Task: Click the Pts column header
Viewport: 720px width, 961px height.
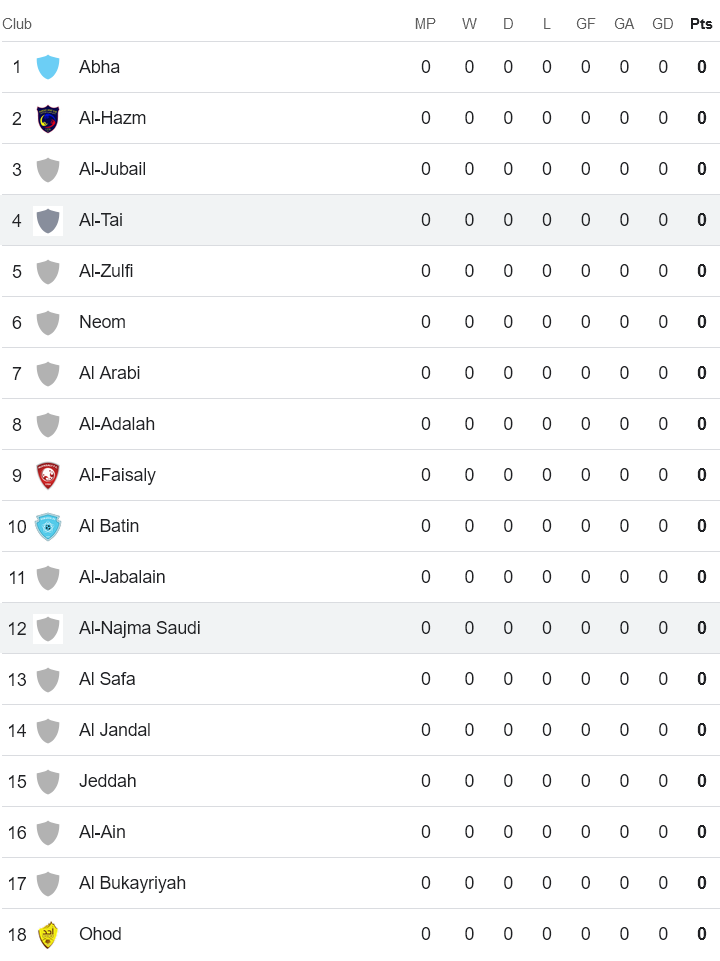Action: [701, 24]
